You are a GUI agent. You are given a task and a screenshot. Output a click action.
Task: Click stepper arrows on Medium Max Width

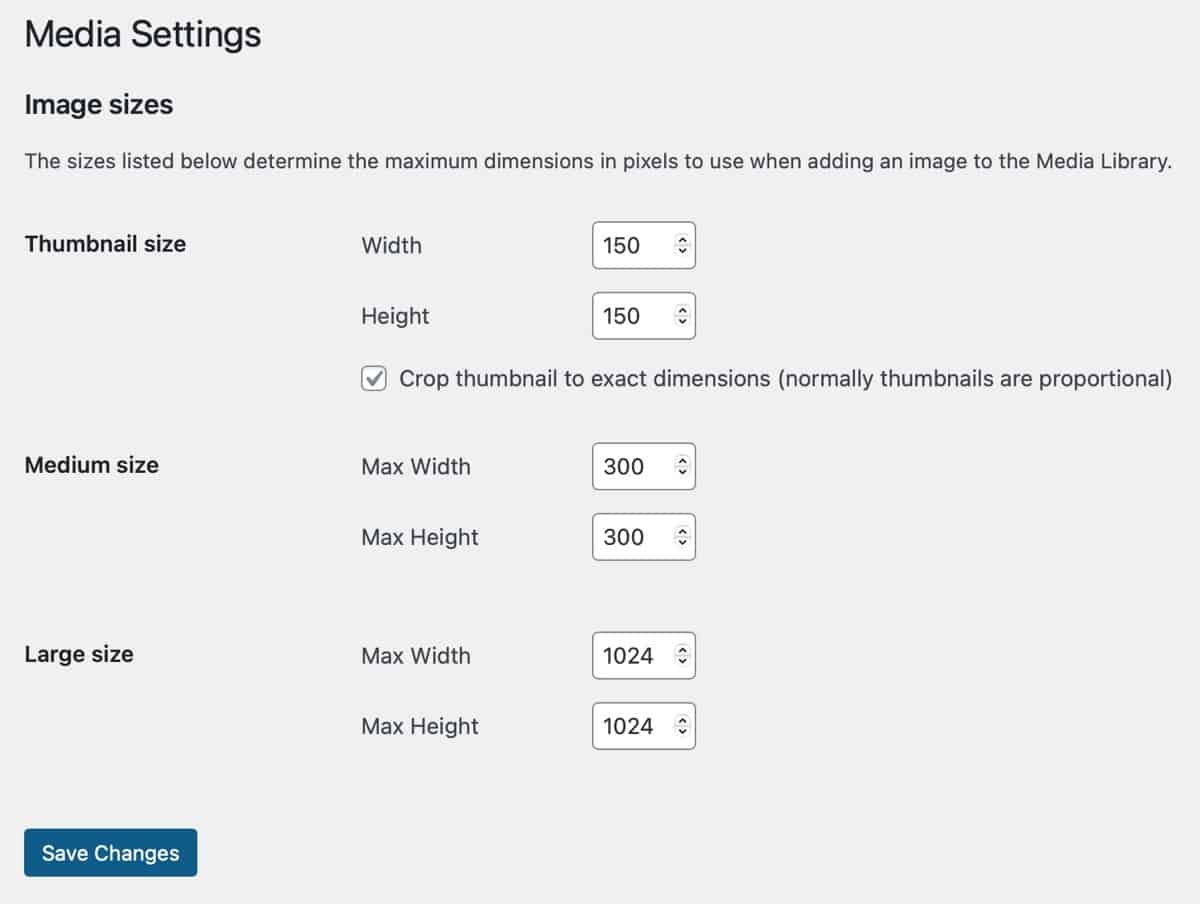[x=682, y=466]
